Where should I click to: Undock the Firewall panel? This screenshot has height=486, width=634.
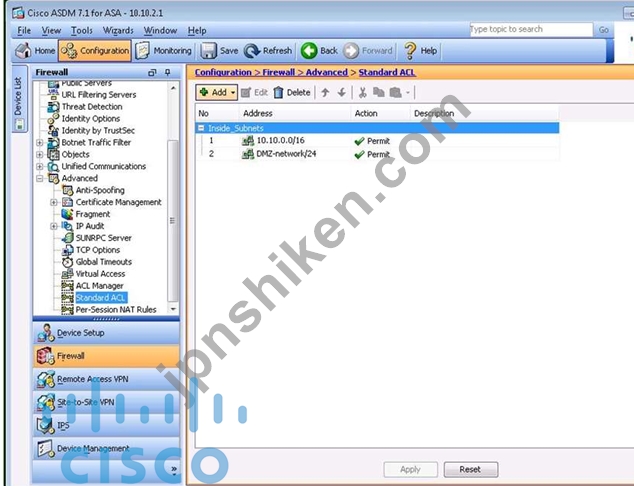point(152,72)
